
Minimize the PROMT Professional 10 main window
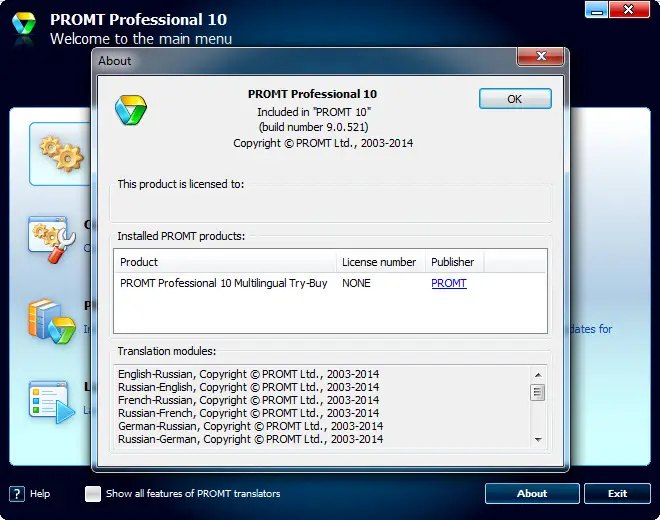(x=596, y=10)
